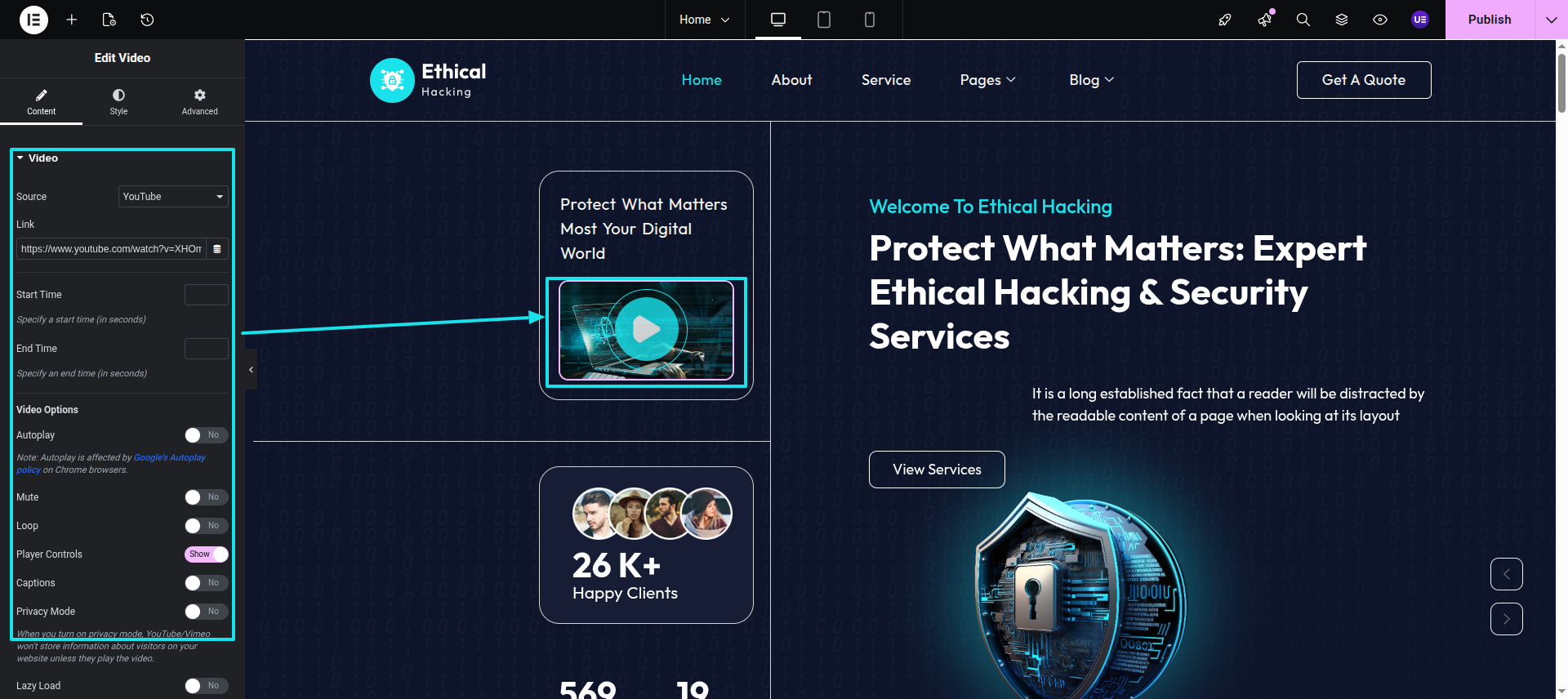Viewport: 1568px width, 699px height.
Task: Click the Add Element plus icon
Action: click(72, 20)
